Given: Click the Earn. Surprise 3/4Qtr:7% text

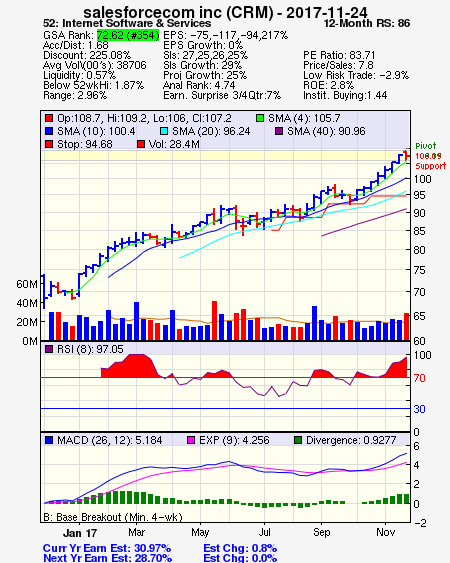Looking at the screenshot, I should (222, 96).
